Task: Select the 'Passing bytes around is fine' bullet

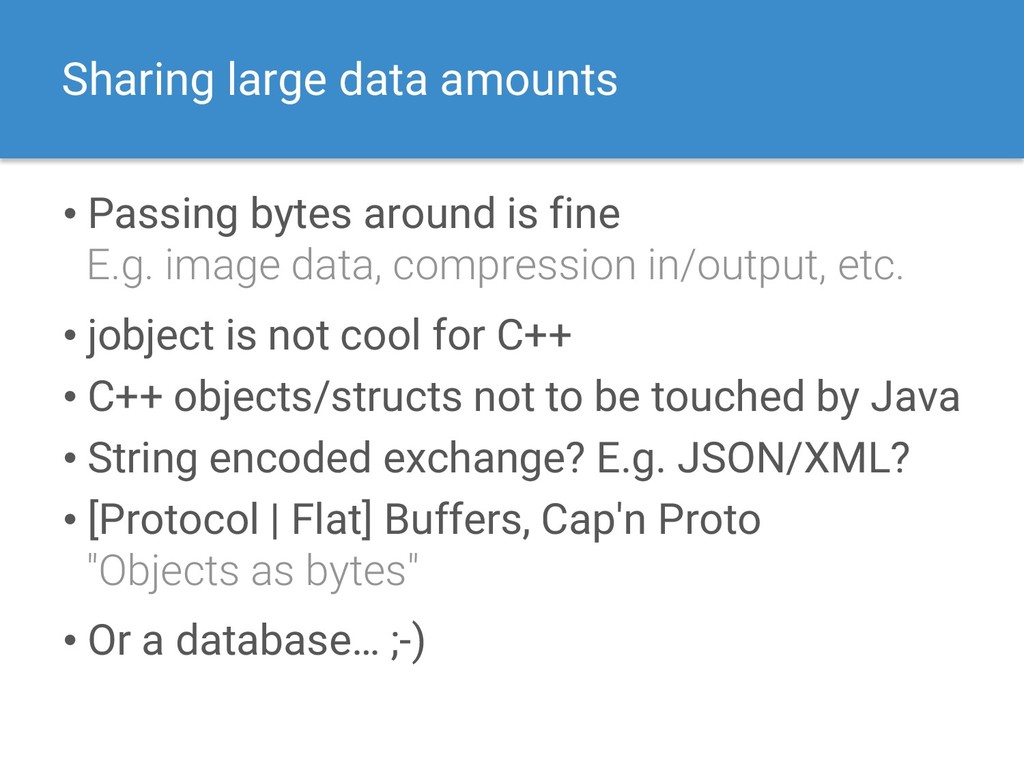Action: click(x=354, y=215)
